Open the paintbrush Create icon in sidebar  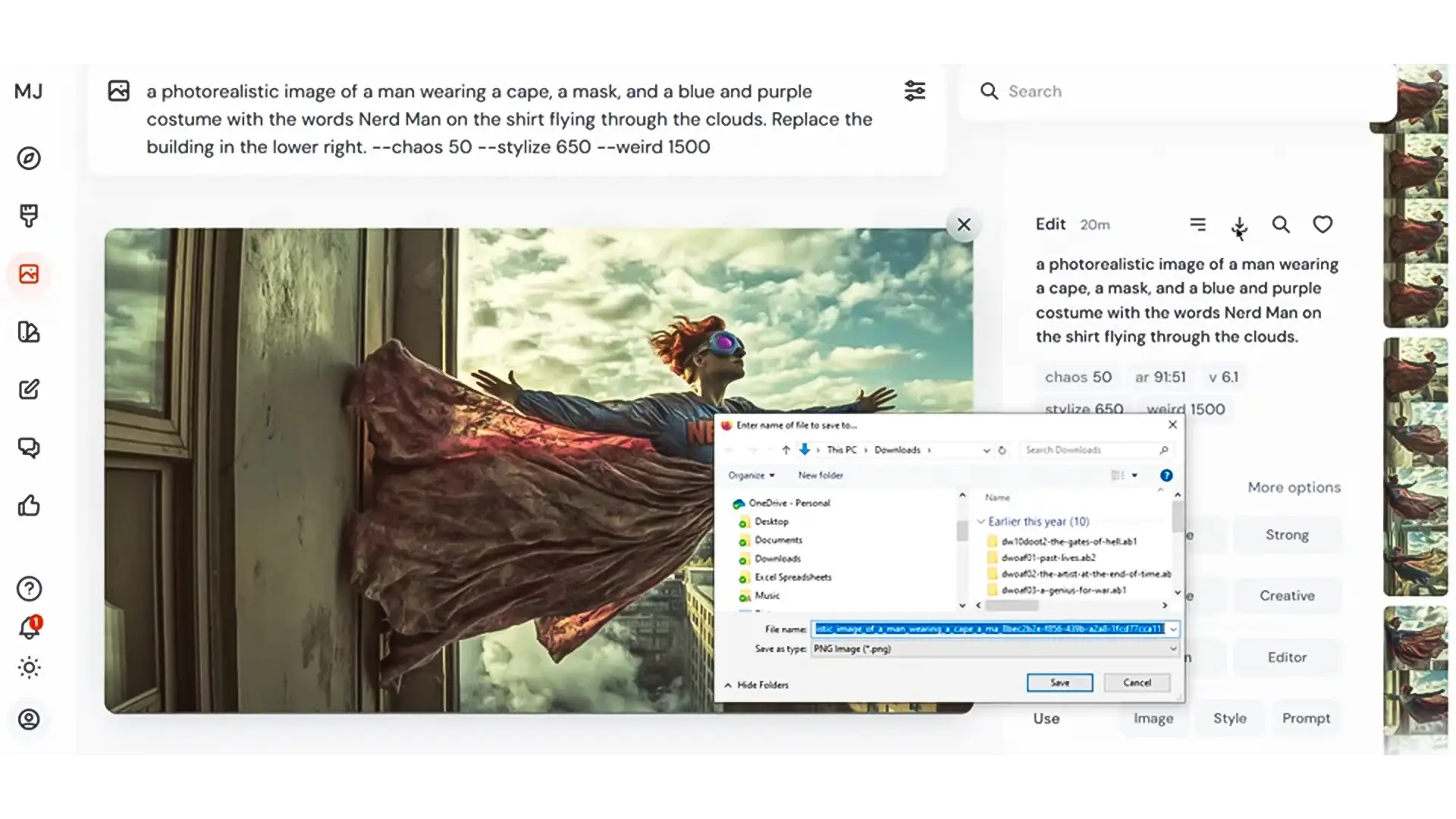click(29, 216)
